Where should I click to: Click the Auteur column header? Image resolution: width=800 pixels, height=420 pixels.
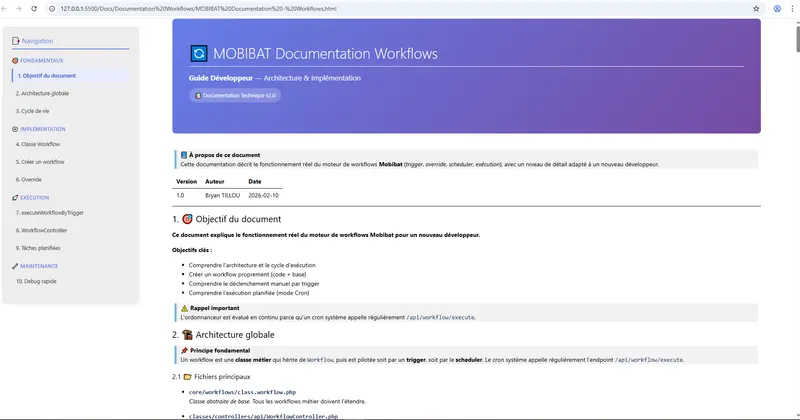click(215, 181)
